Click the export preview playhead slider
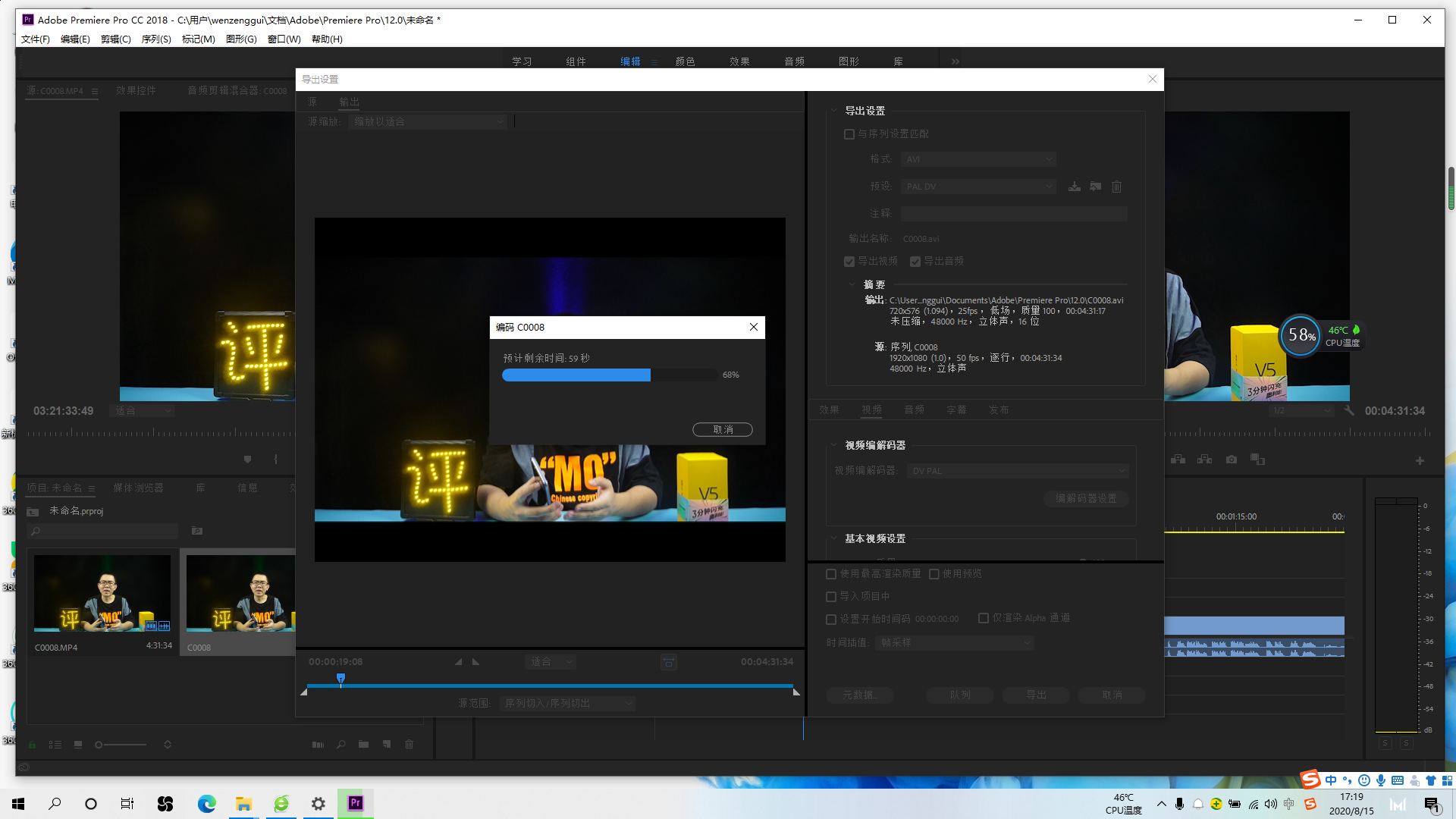 [340, 679]
